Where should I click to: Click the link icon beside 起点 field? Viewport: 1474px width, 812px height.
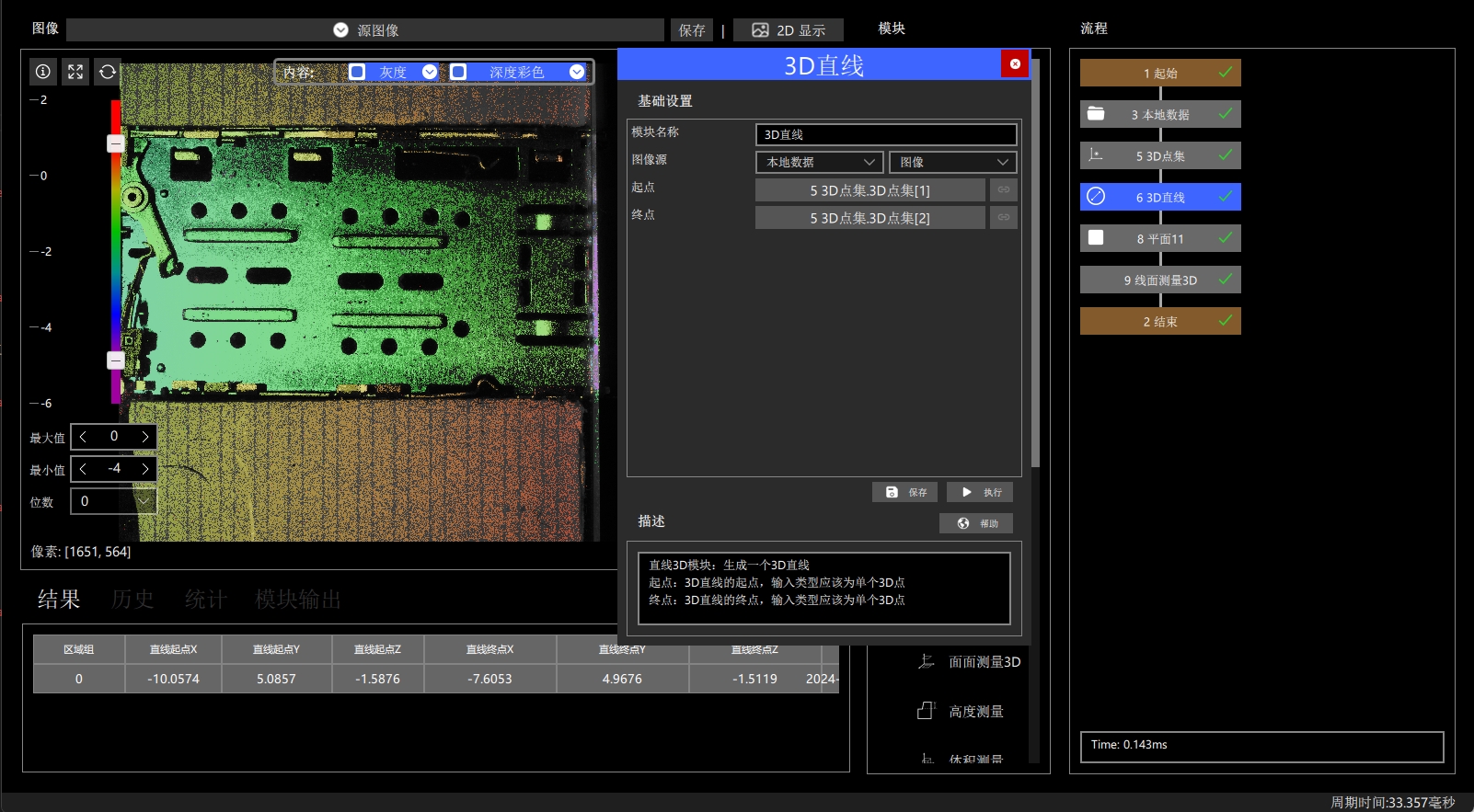1004,190
